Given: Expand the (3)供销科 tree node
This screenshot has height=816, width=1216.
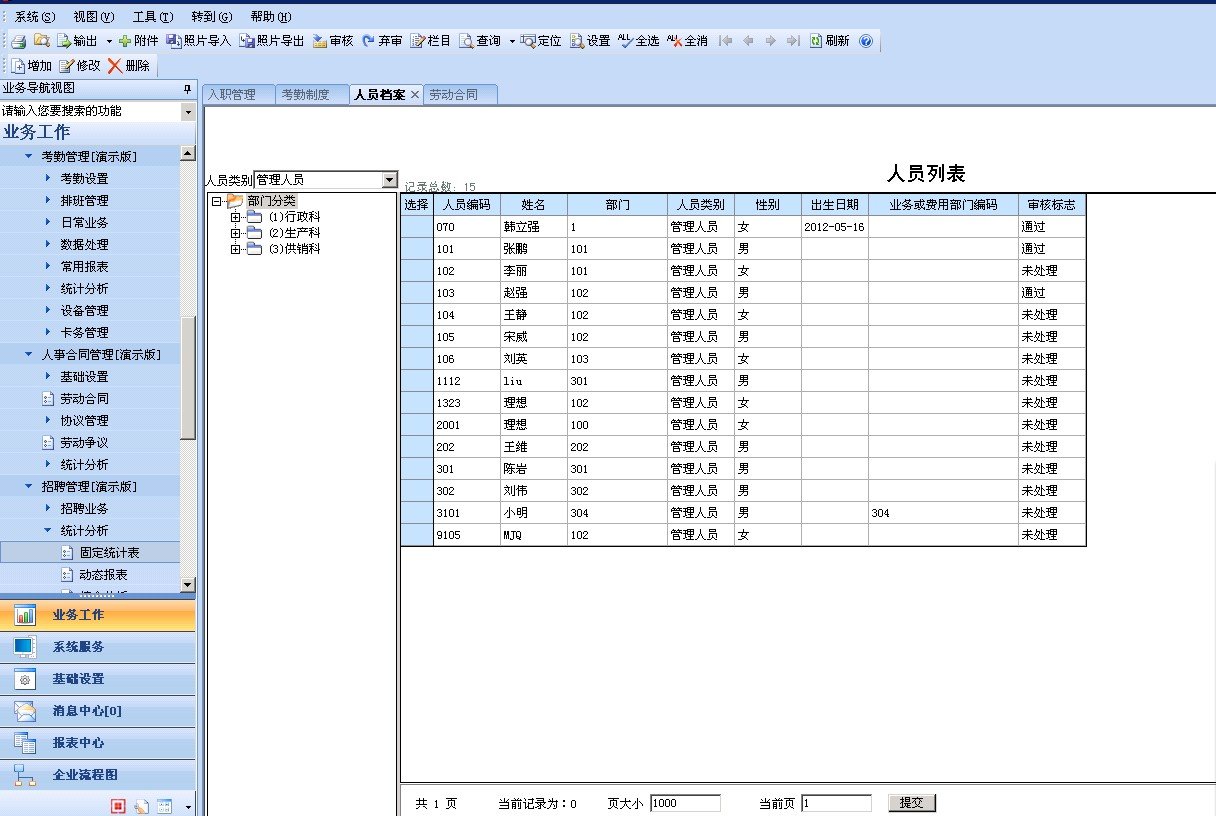Looking at the screenshot, I should click(x=236, y=249).
